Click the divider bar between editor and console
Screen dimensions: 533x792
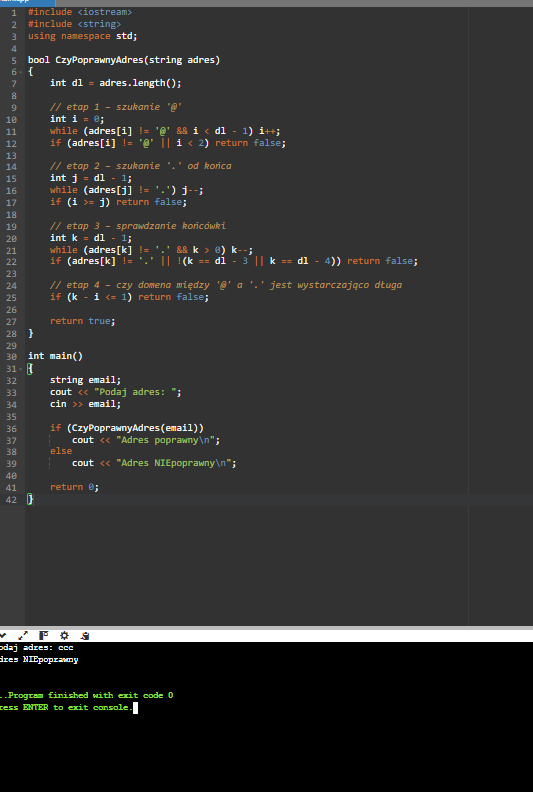pyautogui.click(x=266, y=628)
